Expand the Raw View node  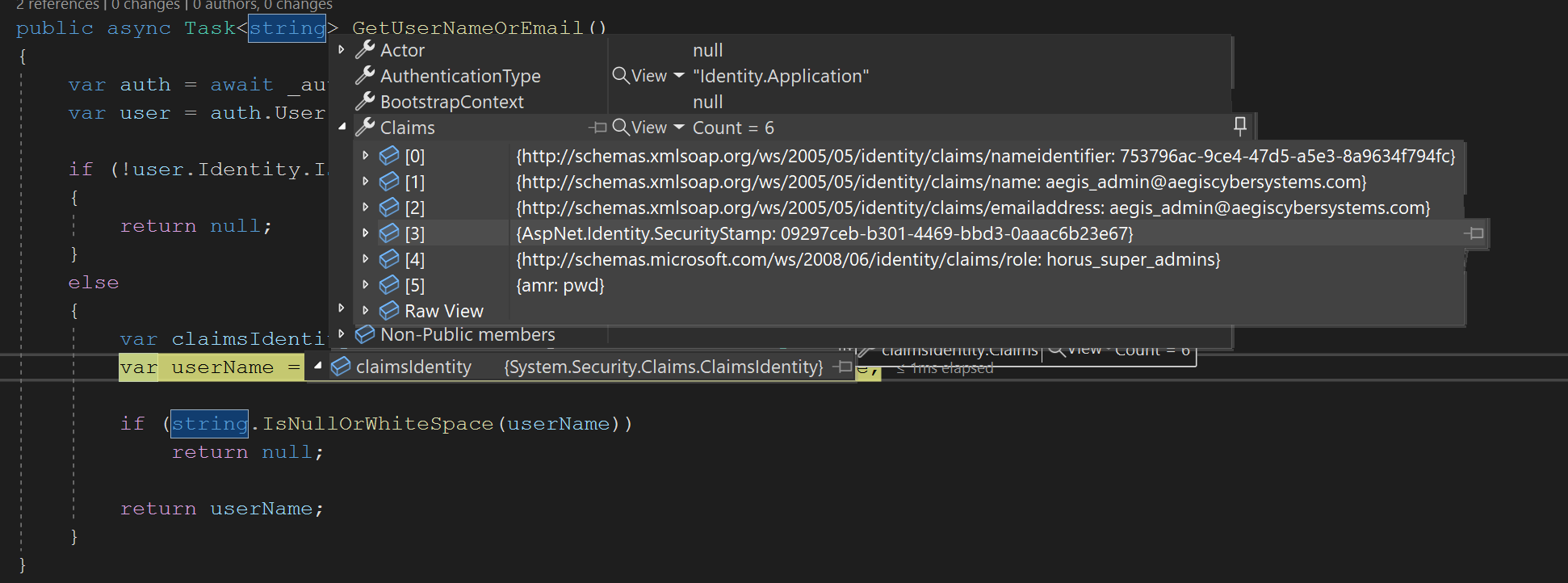(366, 310)
